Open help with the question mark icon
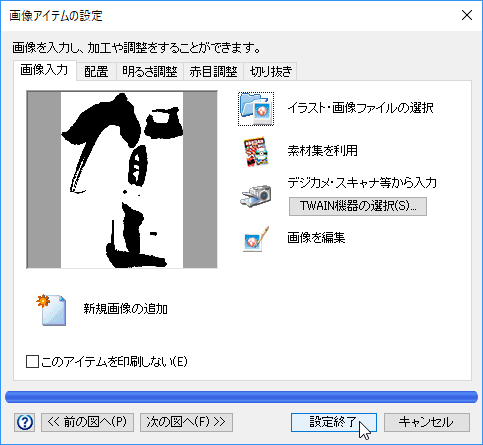The height and width of the screenshot is (445, 483). click(25, 423)
